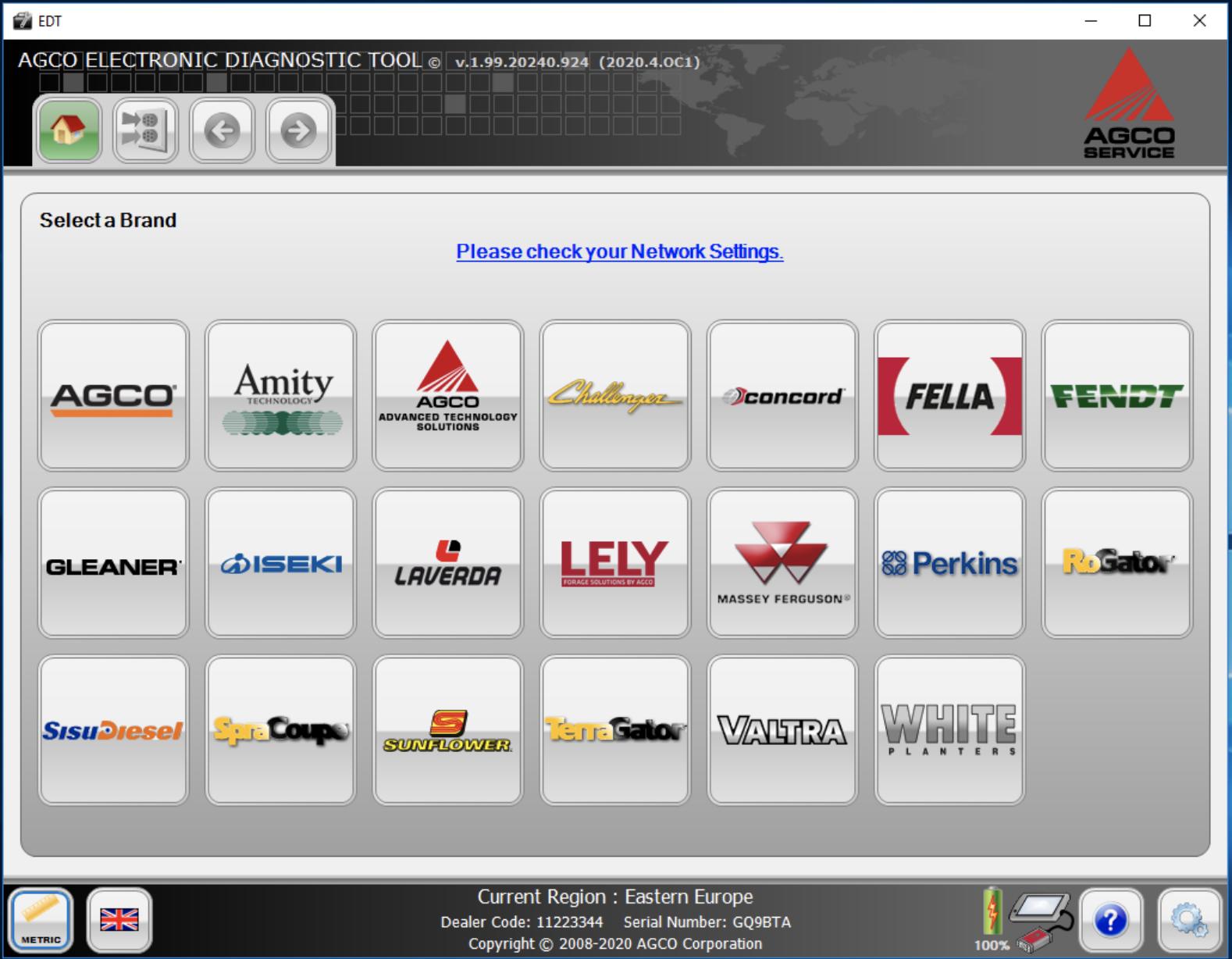Click 'Current Region : Eastern Europe' text
This screenshot has width=1232, height=959.
[x=615, y=897]
